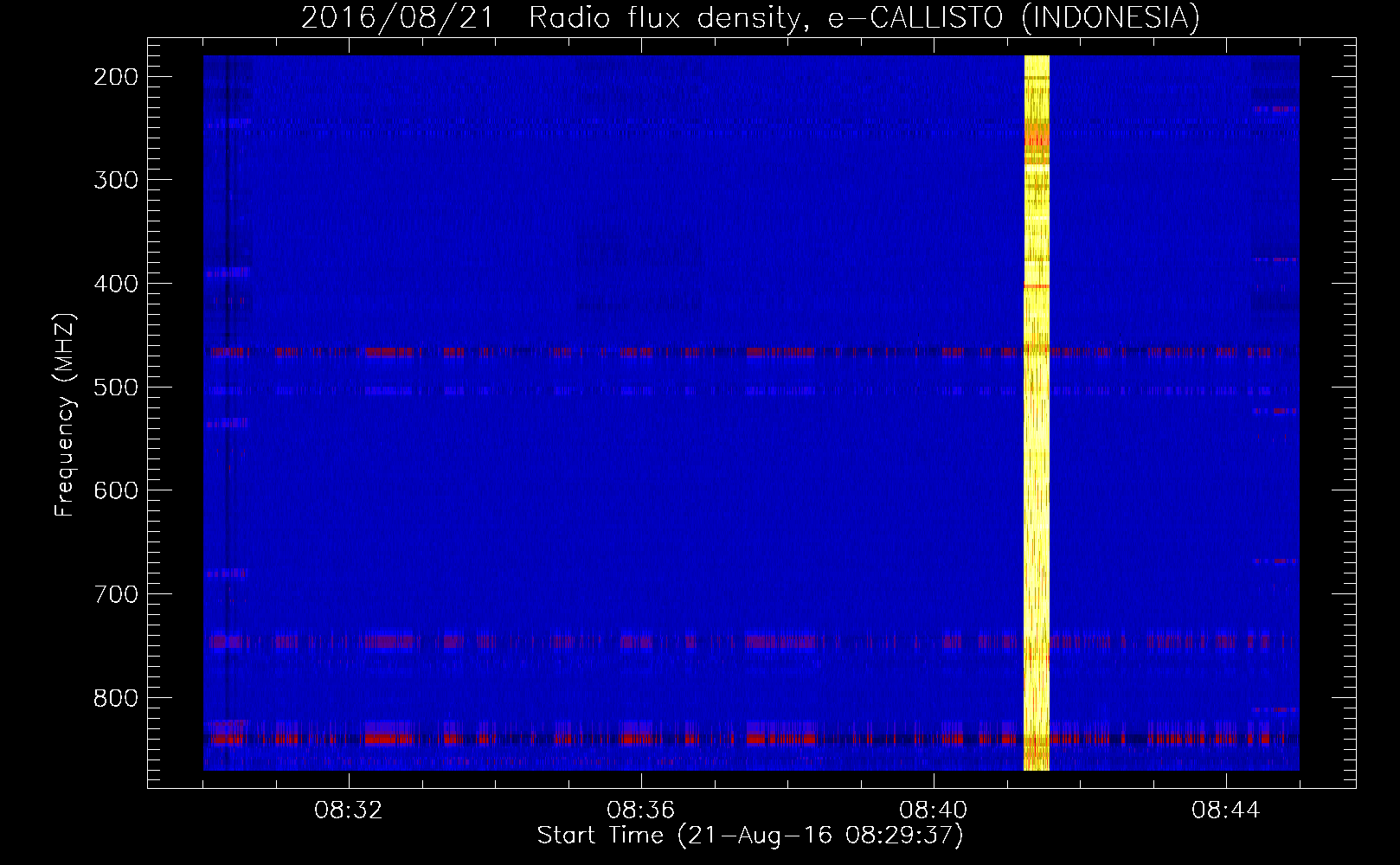The image size is (1400, 865).
Task: Click the 08:40 time tick label
Action: [x=934, y=811]
